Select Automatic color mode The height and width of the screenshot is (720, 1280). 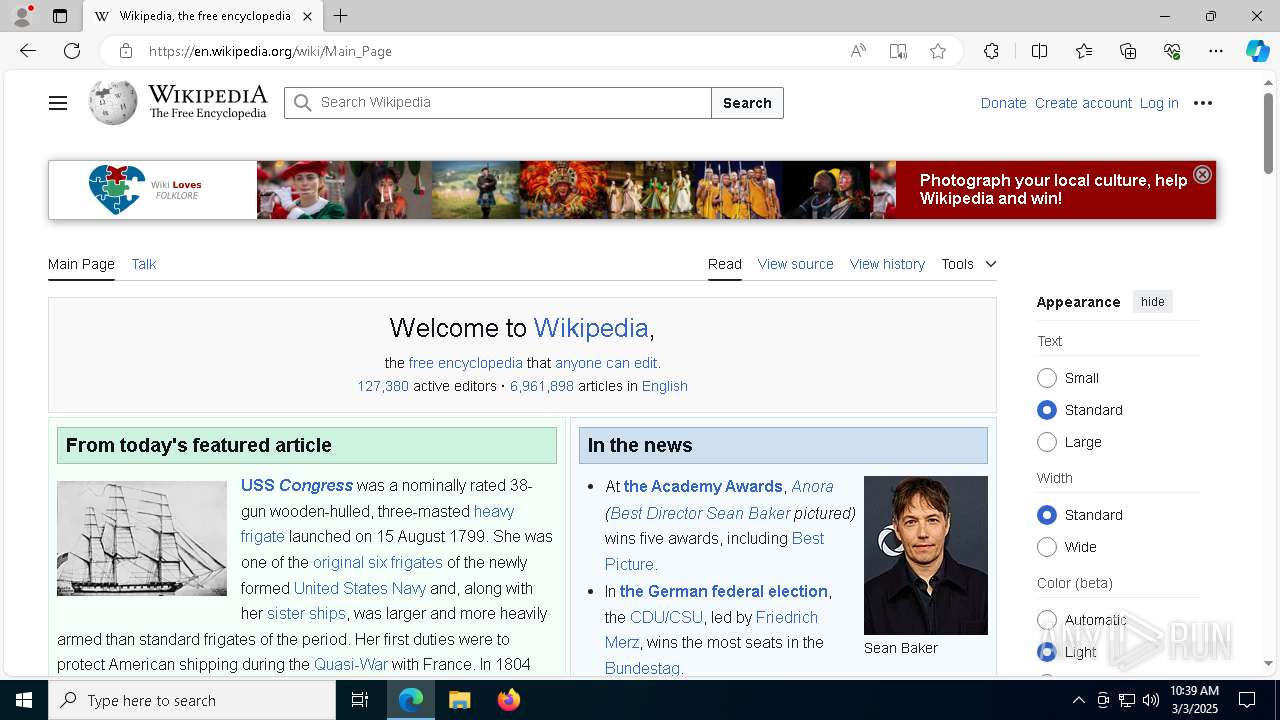(x=1047, y=620)
